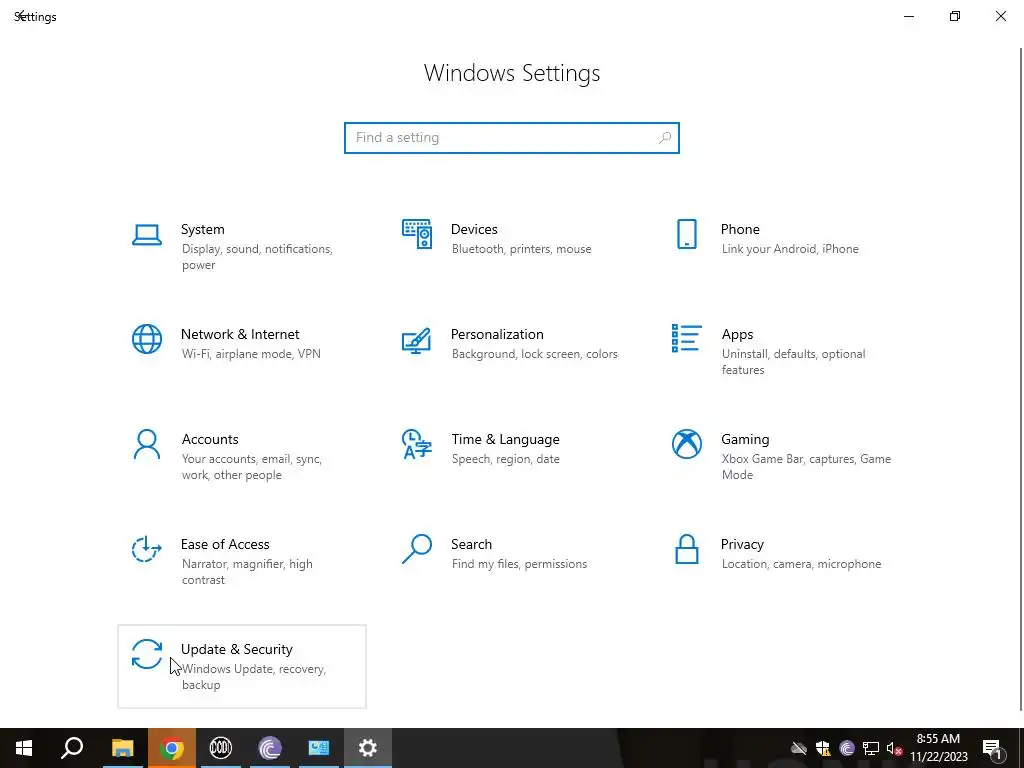Open Windows Security shield tray icon
This screenshot has width=1024, height=768.
point(823,748)
